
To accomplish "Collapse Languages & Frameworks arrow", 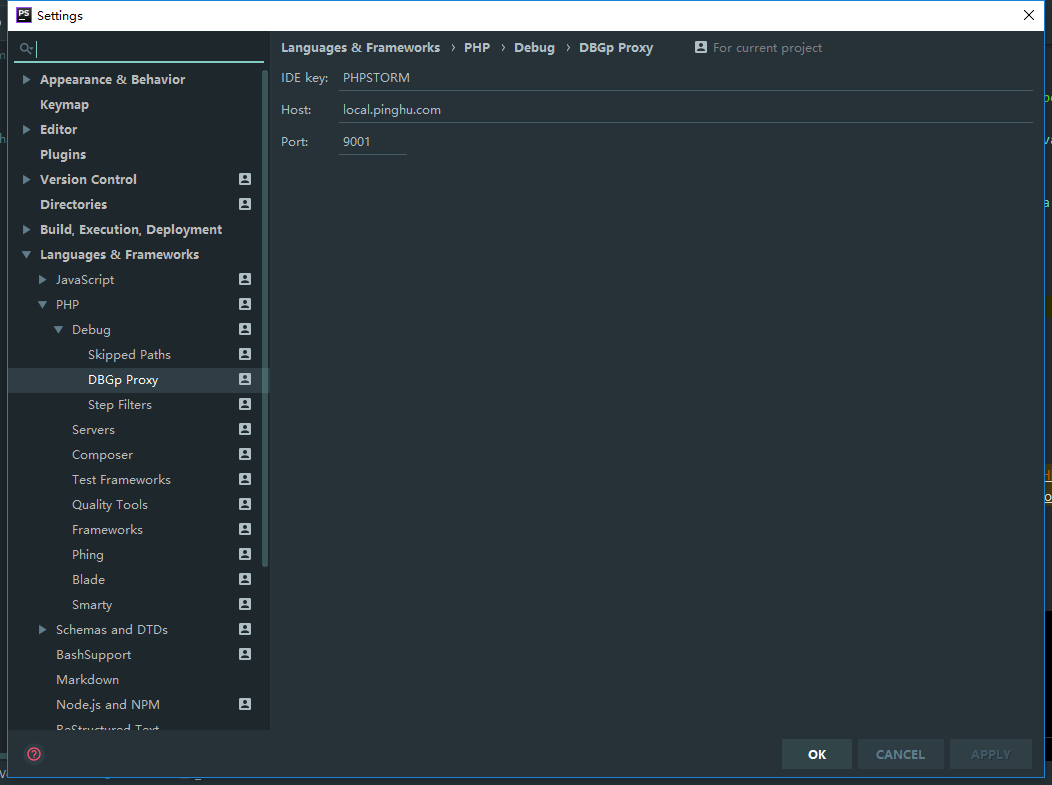I will coord(26,254).
